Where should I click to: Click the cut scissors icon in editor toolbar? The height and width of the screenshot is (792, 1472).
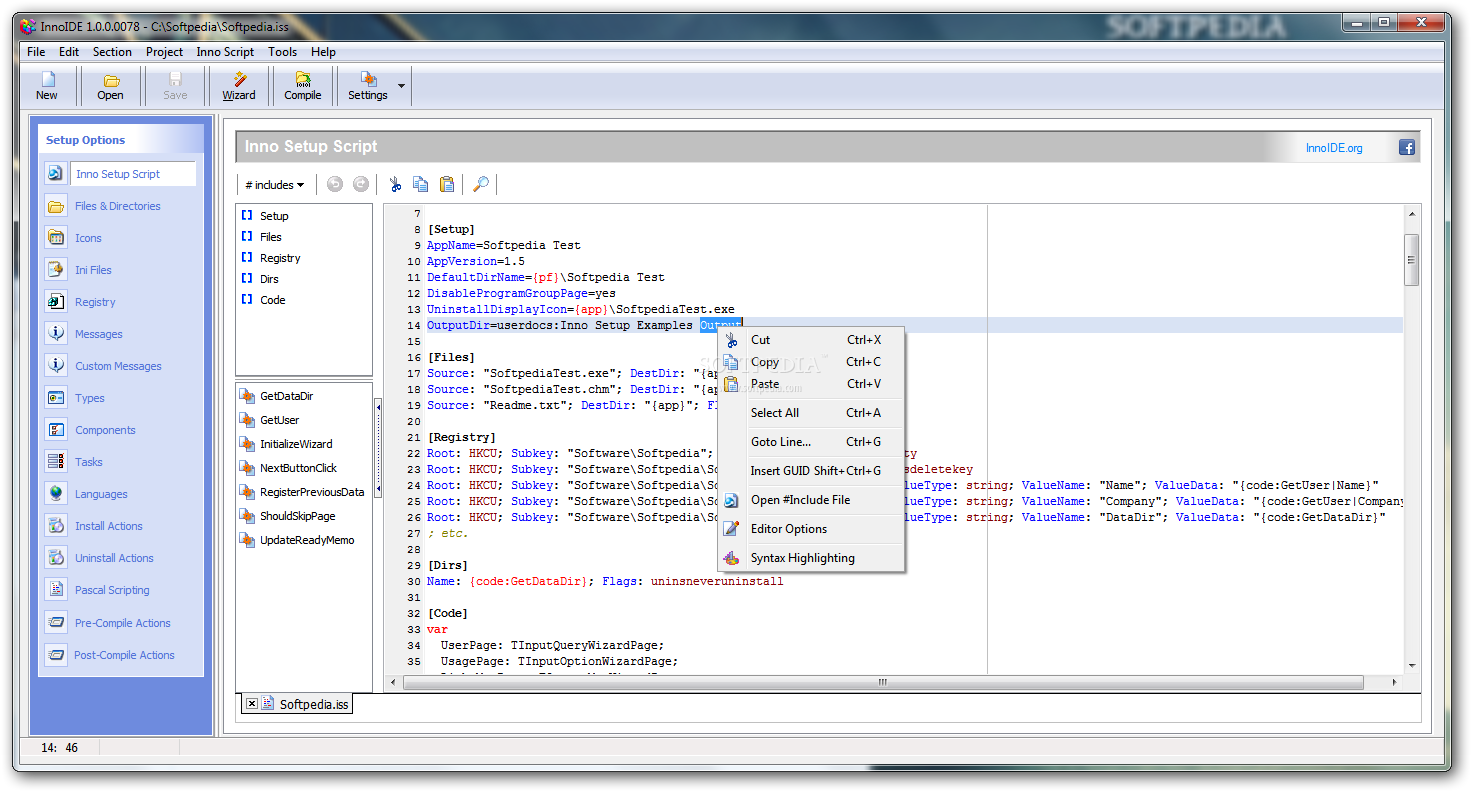(395, 184)
